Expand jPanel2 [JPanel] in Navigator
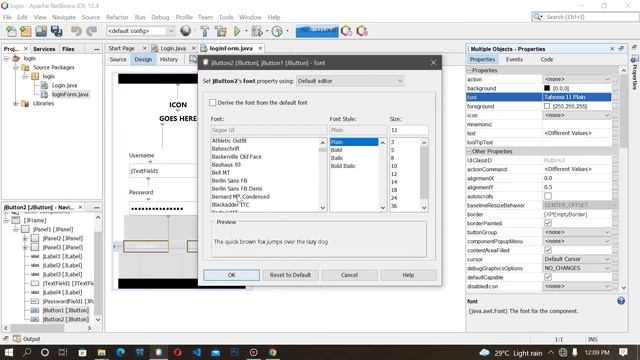This screenshot has height=360, width=640. pos(25,238)
